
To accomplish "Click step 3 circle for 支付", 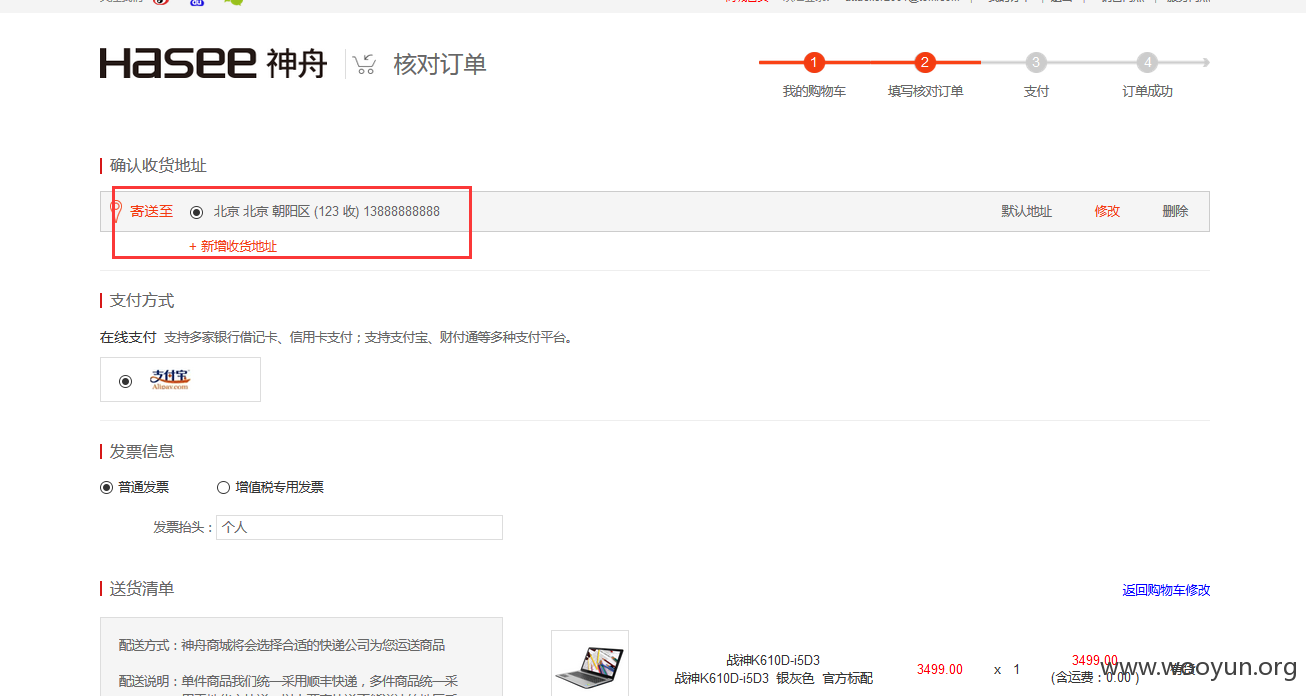I will click(1036, 62).
